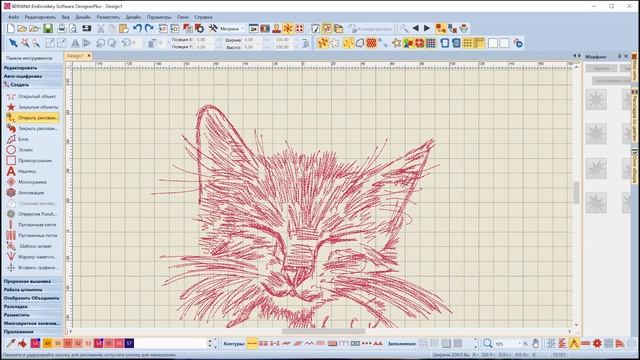Select color swatch number 50
The image size is (640, 360).
58,344
